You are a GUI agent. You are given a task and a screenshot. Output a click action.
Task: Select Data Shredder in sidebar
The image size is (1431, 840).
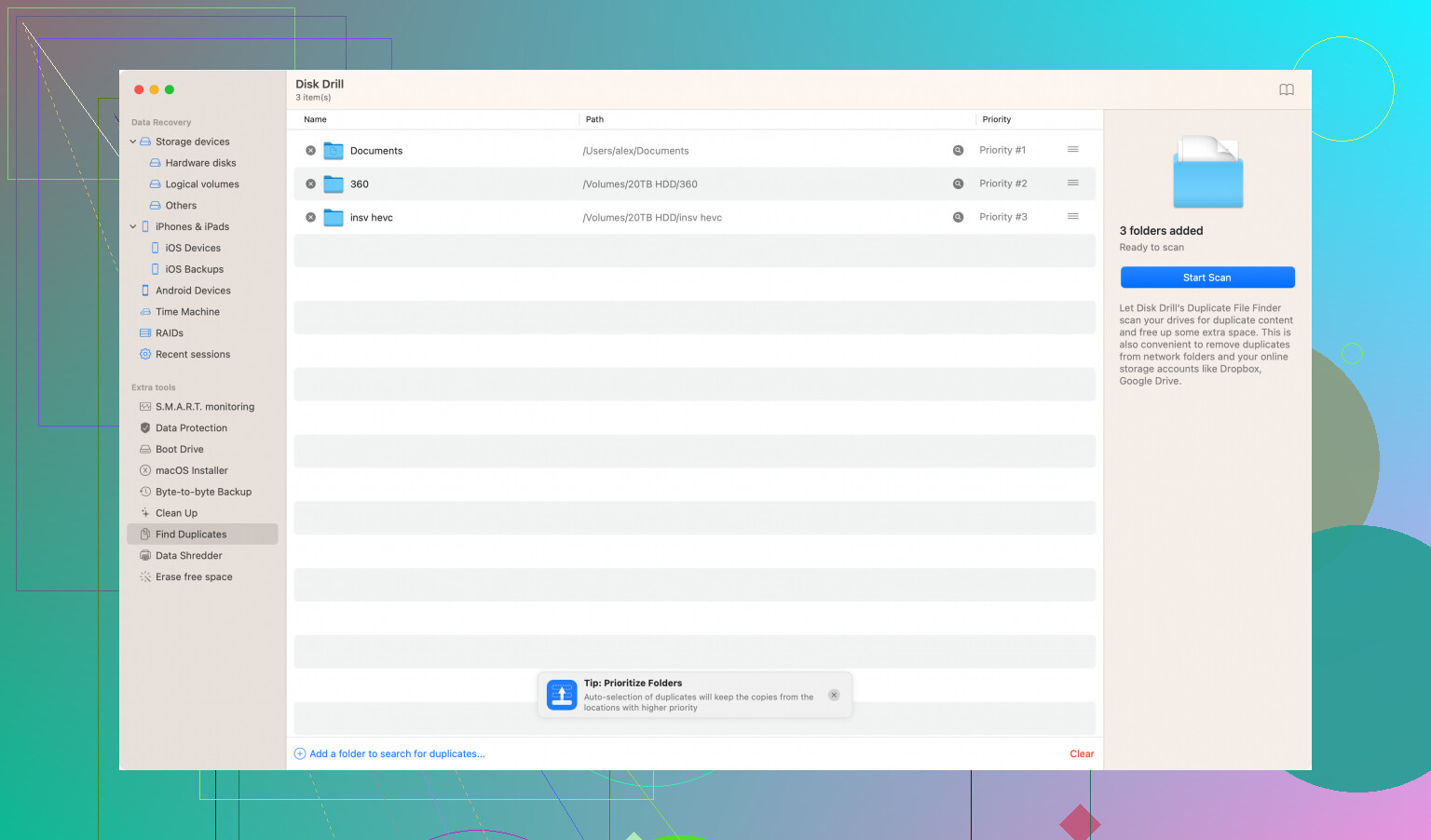pyautogui.click(x=188, y=556)
